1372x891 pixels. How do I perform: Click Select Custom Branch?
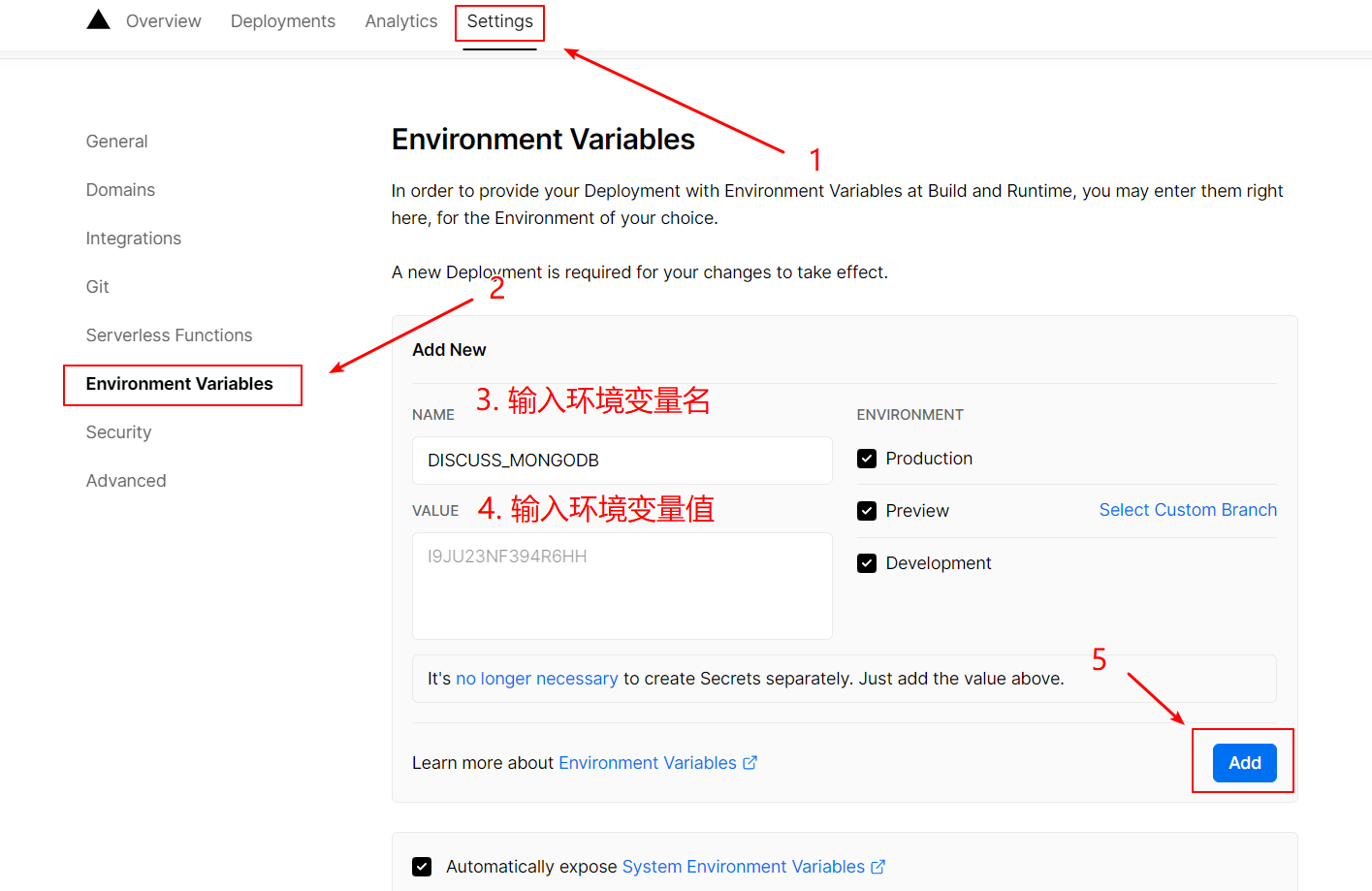click(1188, 509)
